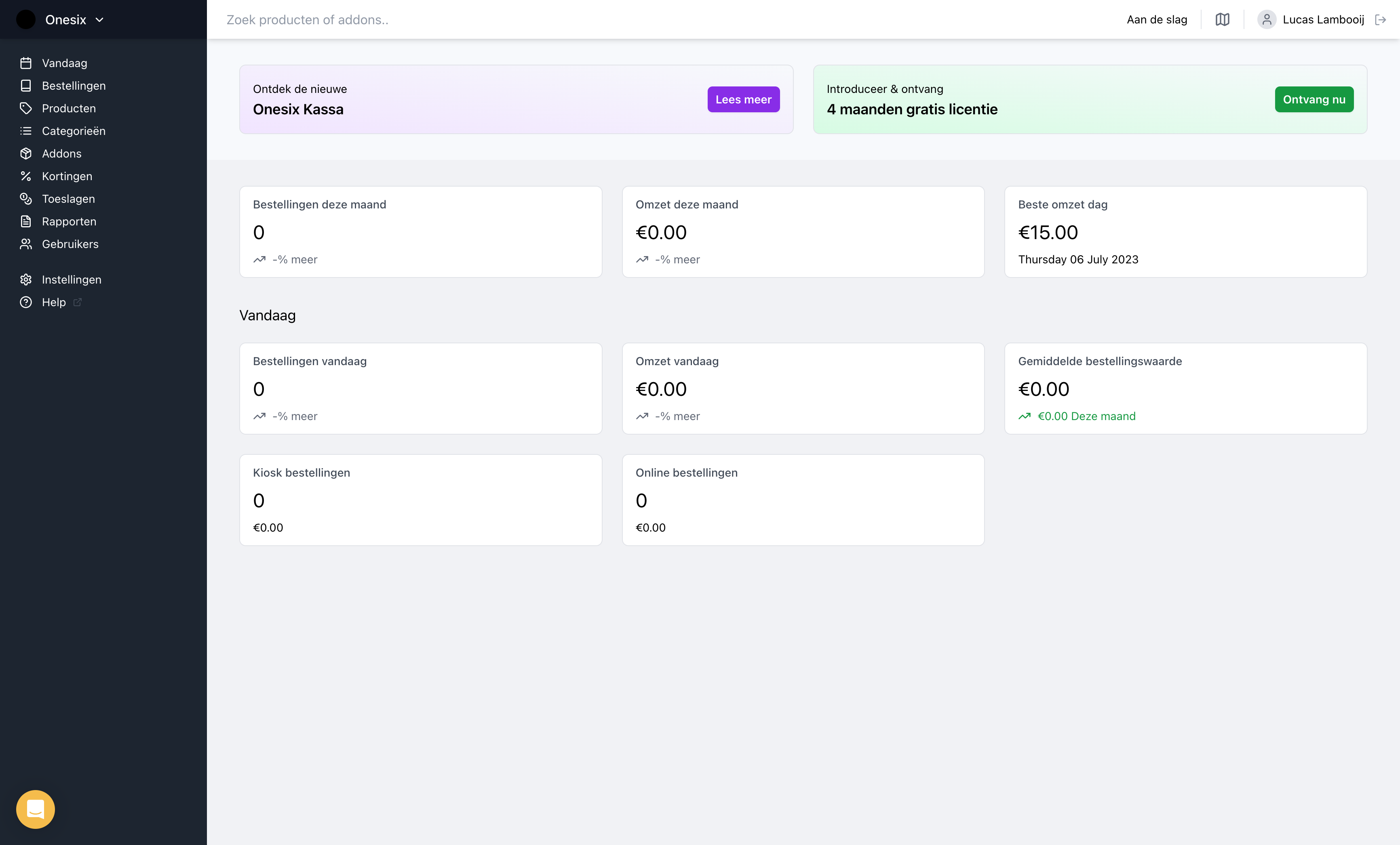Open the Kiosk bestellingen card
1400x845 pixels.
pos(420,500)
